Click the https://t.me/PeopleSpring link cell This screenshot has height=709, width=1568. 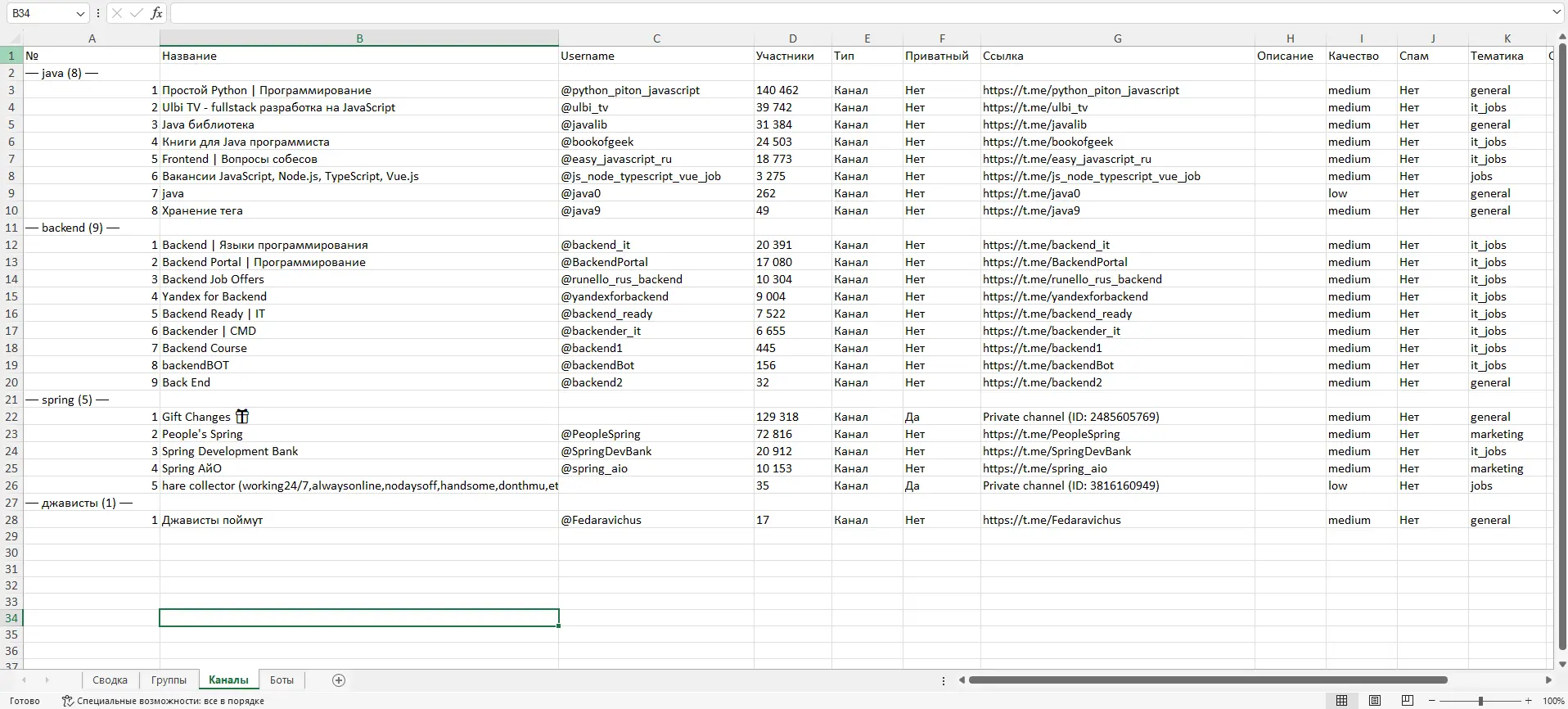1051,434
